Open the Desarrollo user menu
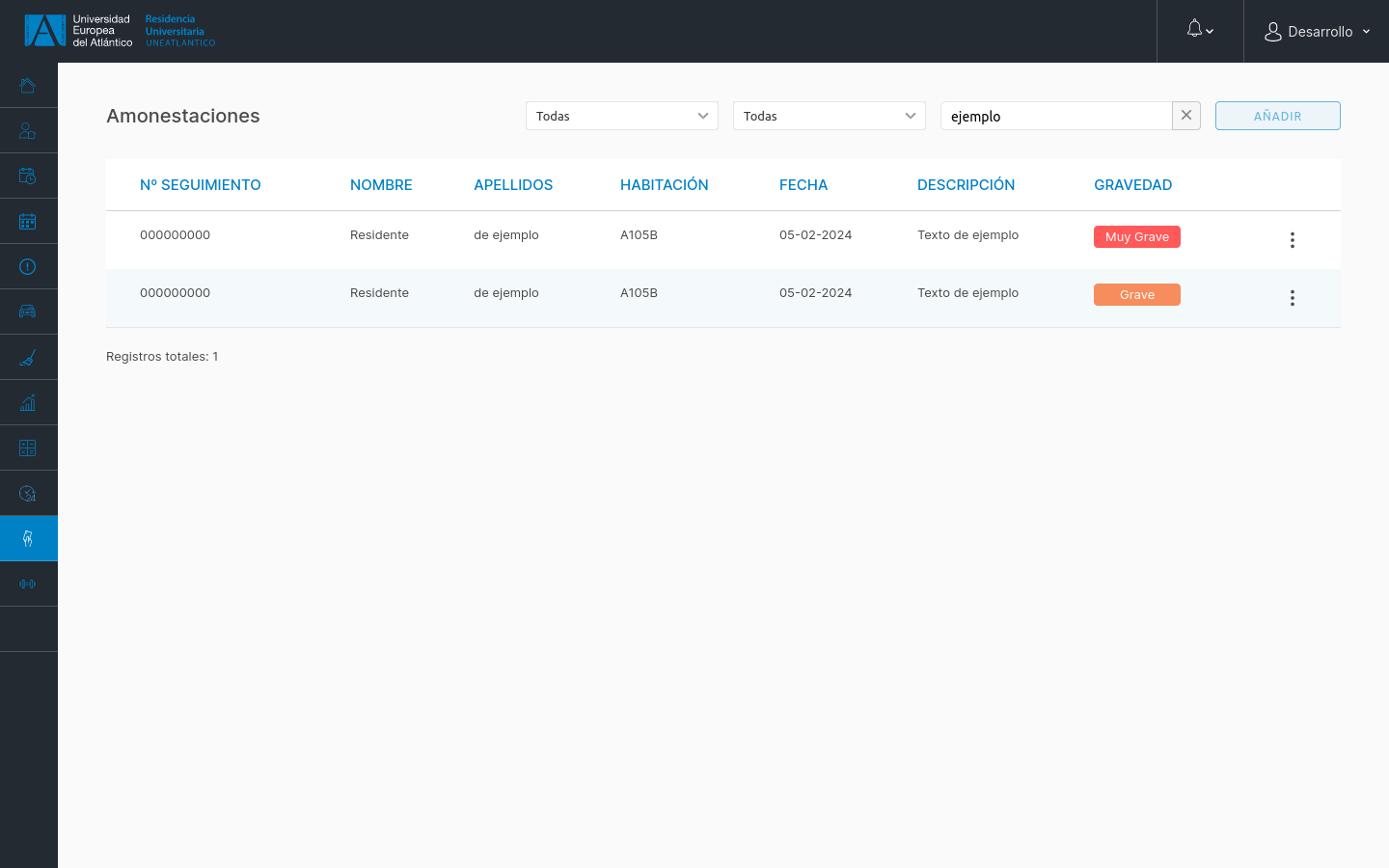The image size is (1389, 868). [1317, 32]
